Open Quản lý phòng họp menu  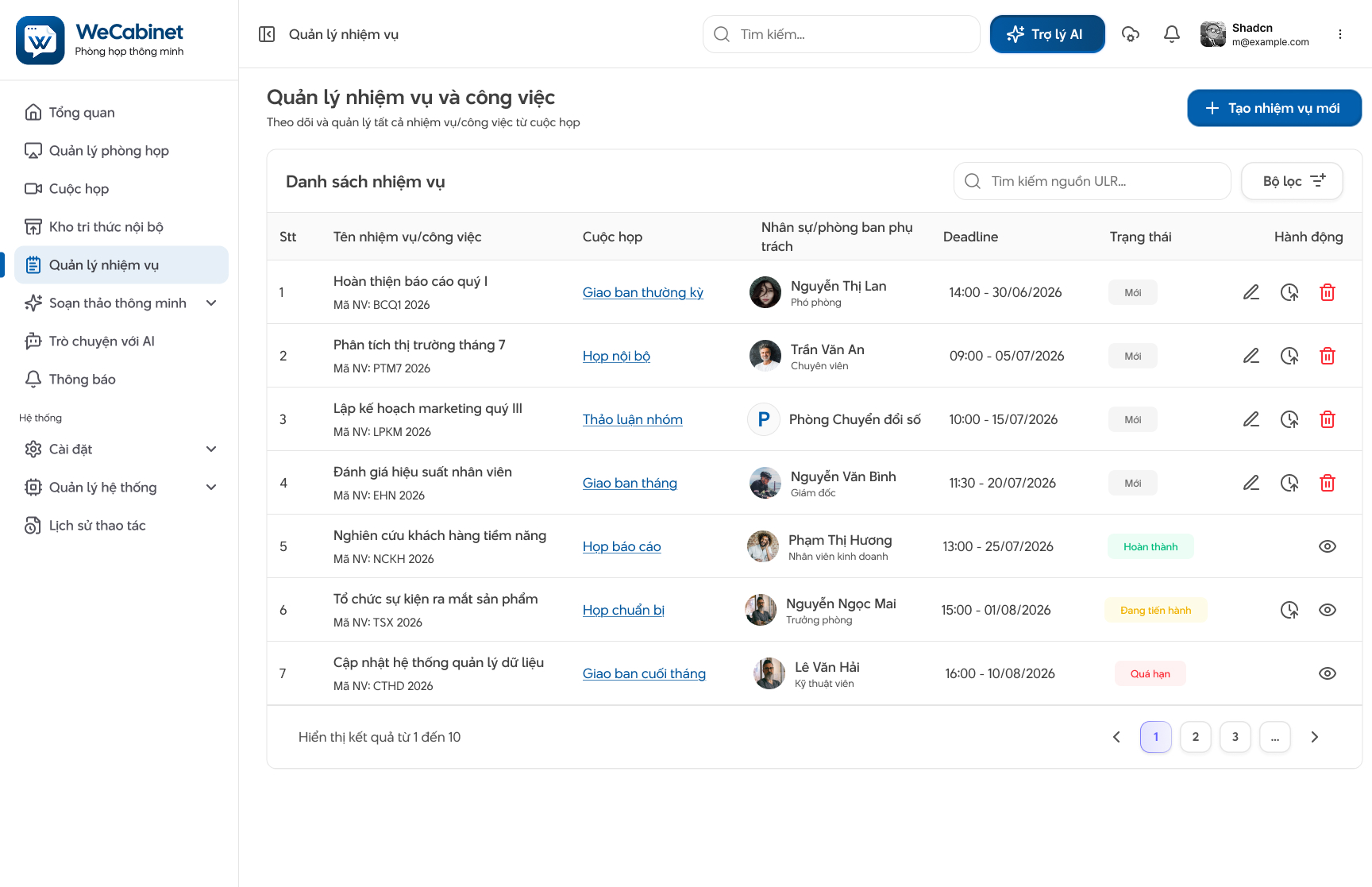121,151
